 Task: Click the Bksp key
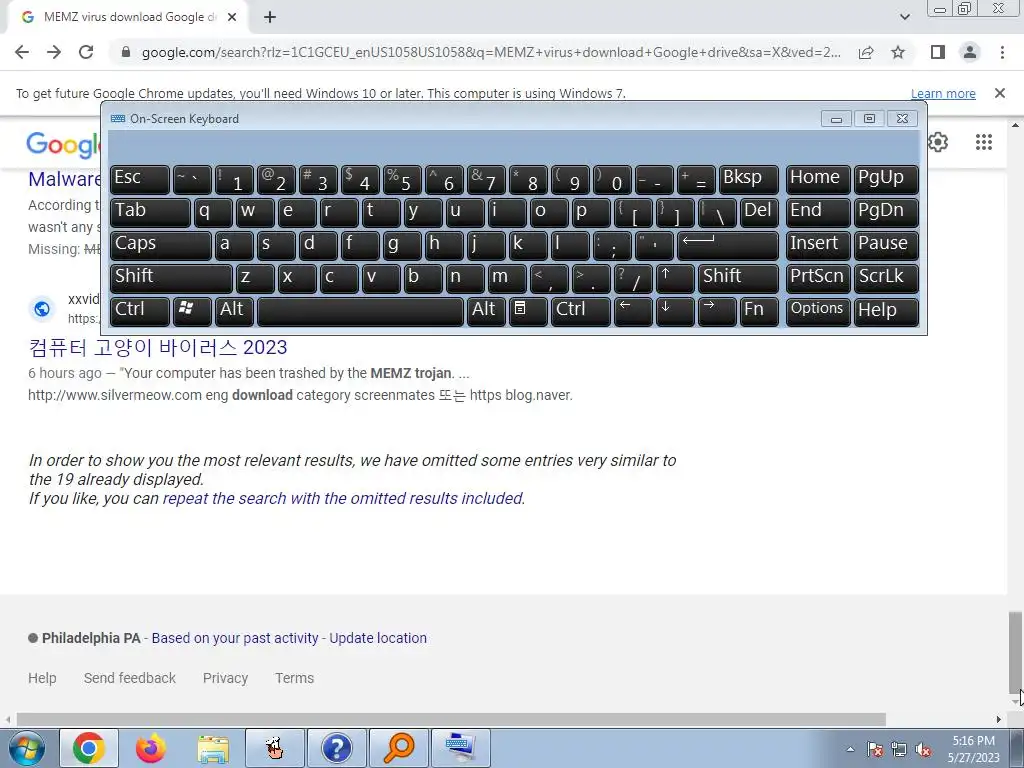[x=748, y=179]
